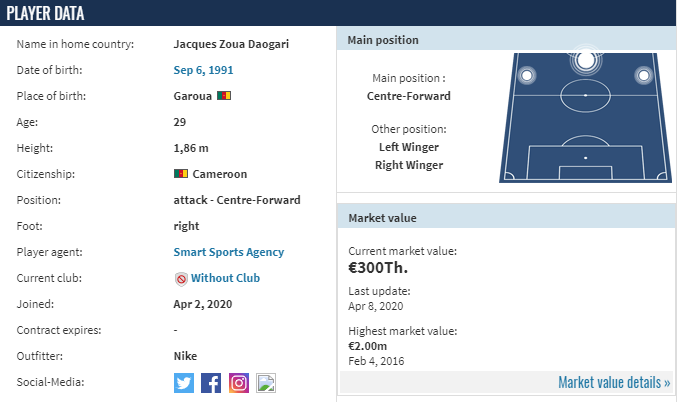This screenshot has width=677, height=402.
Task: Click the Cameroon flag beside Citizenship
Action: click(181, 174)
